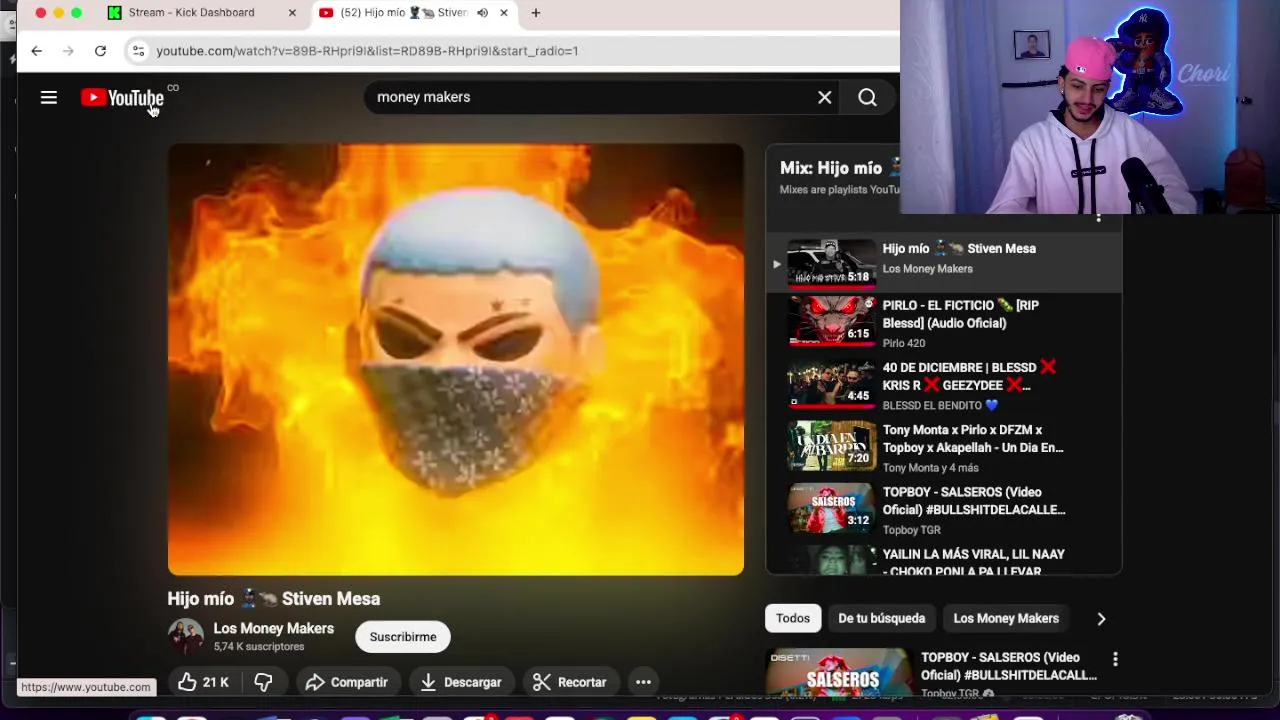Click the video title Hijo mío Stiven Mesa
The image size is (1280, 720).
pos(273,598)
